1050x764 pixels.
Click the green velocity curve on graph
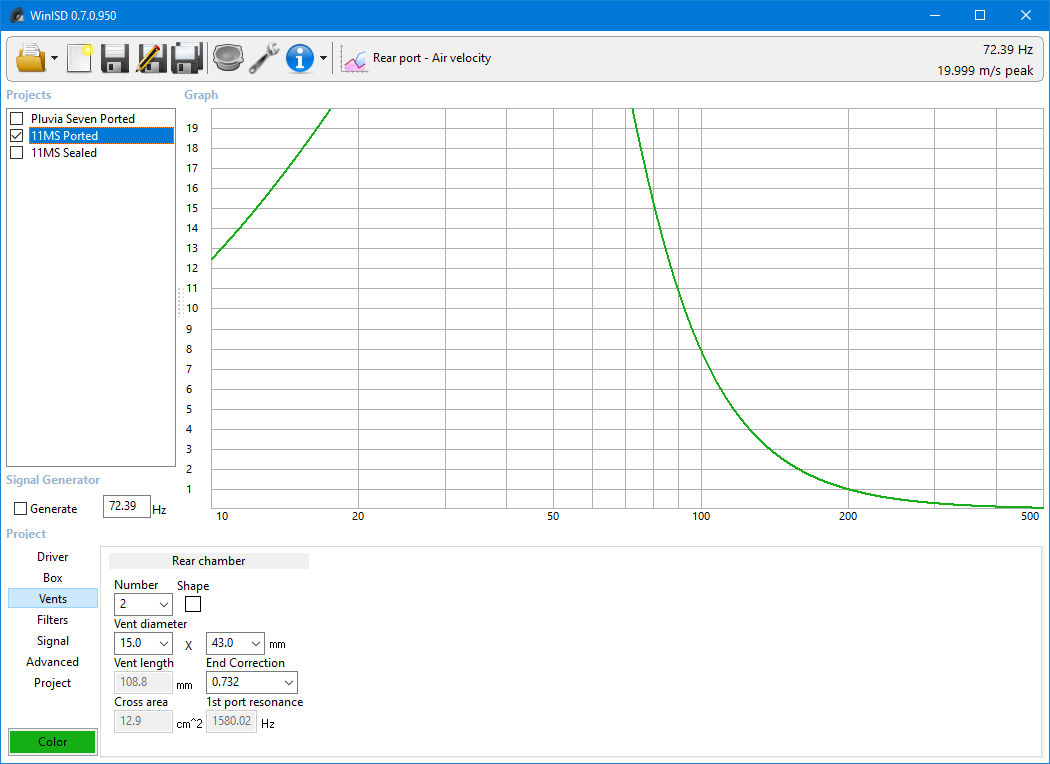click(x=700, y=349)
